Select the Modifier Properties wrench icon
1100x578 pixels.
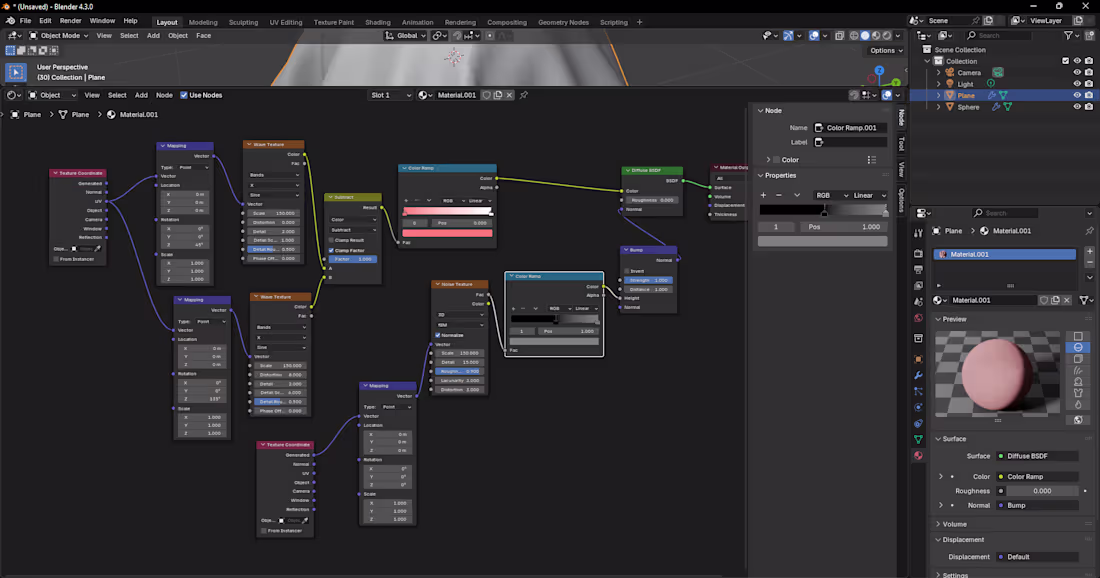coord(918,375)
